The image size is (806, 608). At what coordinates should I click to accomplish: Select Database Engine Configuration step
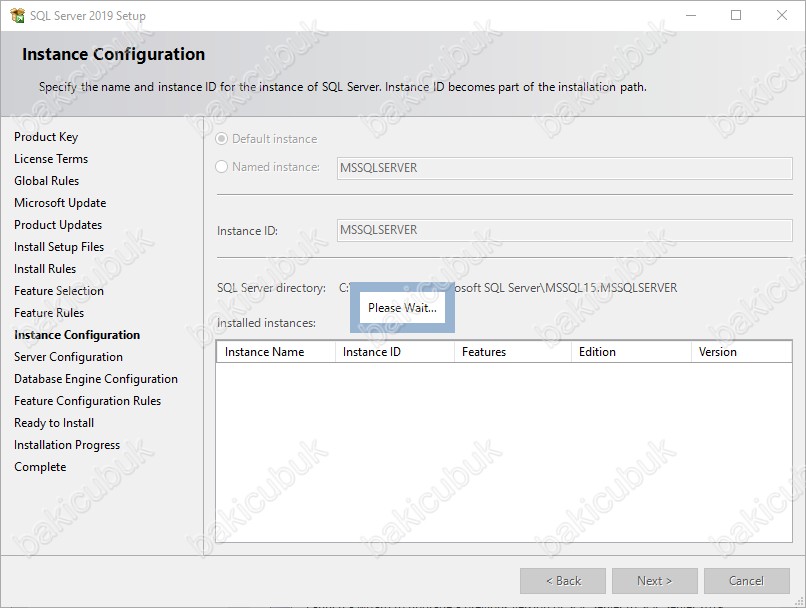click(96, 379)
